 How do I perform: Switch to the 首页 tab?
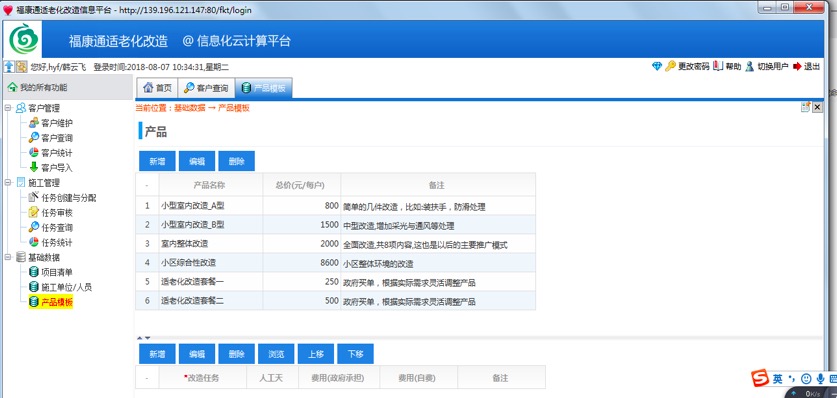click(157, 89)
